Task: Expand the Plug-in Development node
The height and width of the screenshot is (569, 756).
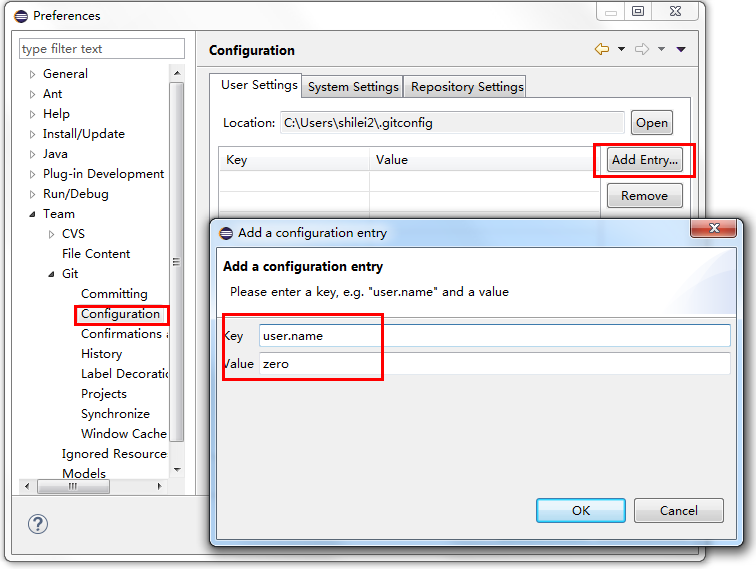Action: (x=32, y=174)
